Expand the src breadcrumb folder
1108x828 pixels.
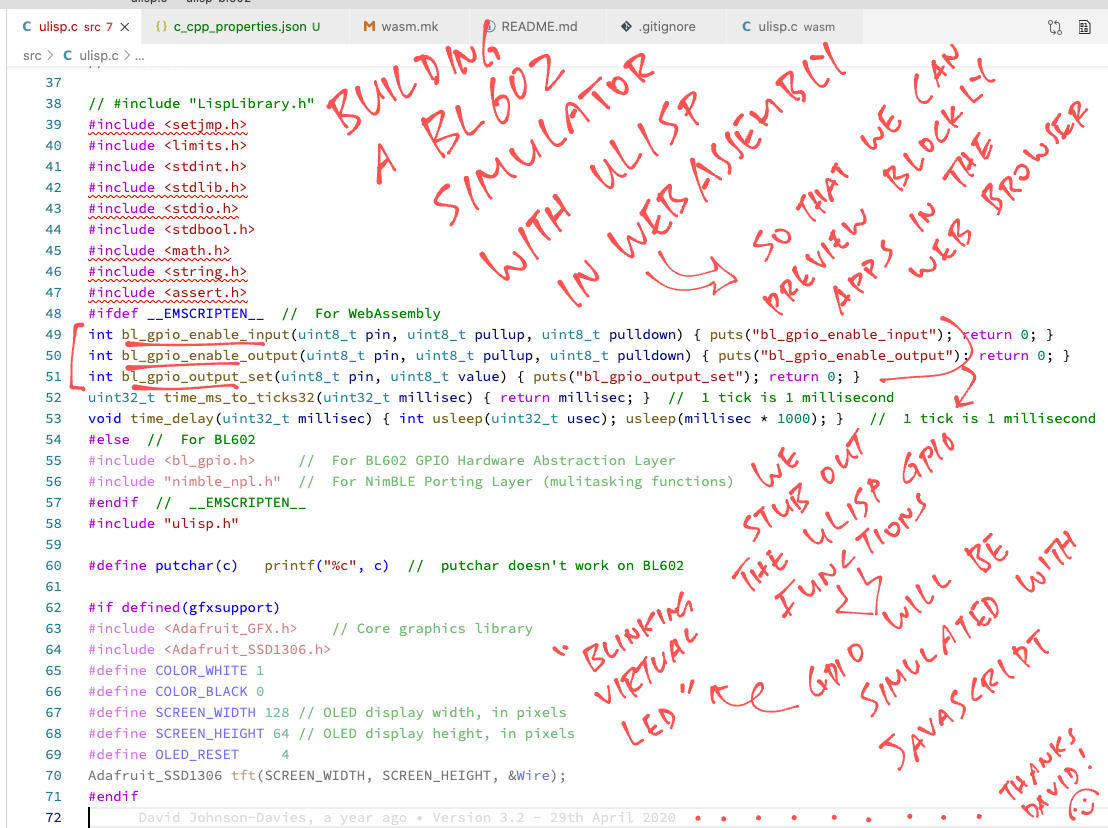point(32,56)
